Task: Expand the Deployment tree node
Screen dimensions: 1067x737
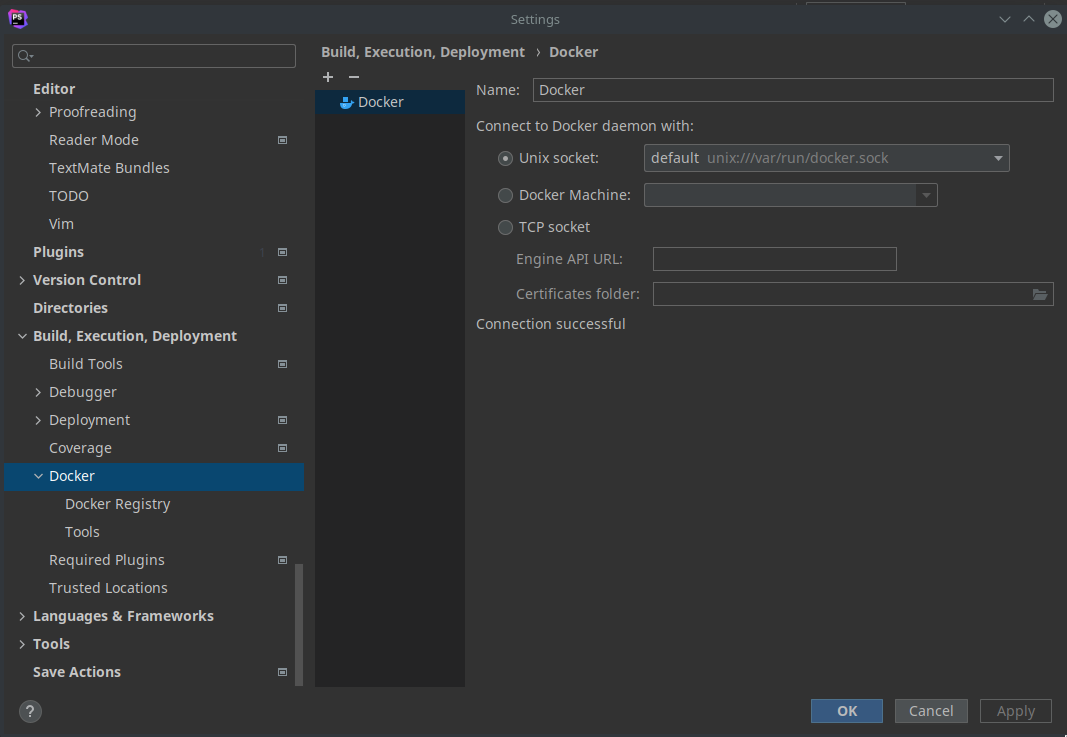Action: pyautogui.click(x=38, y=420)
